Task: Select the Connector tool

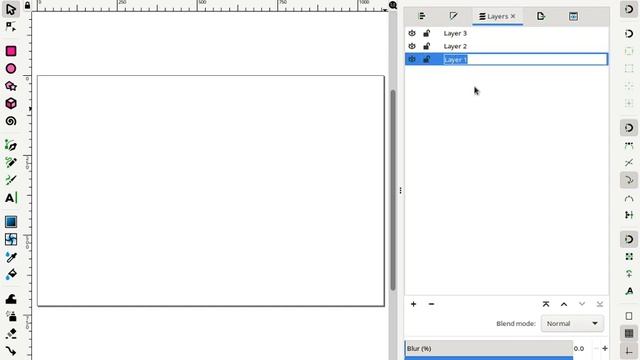Action: click(11, 351)
